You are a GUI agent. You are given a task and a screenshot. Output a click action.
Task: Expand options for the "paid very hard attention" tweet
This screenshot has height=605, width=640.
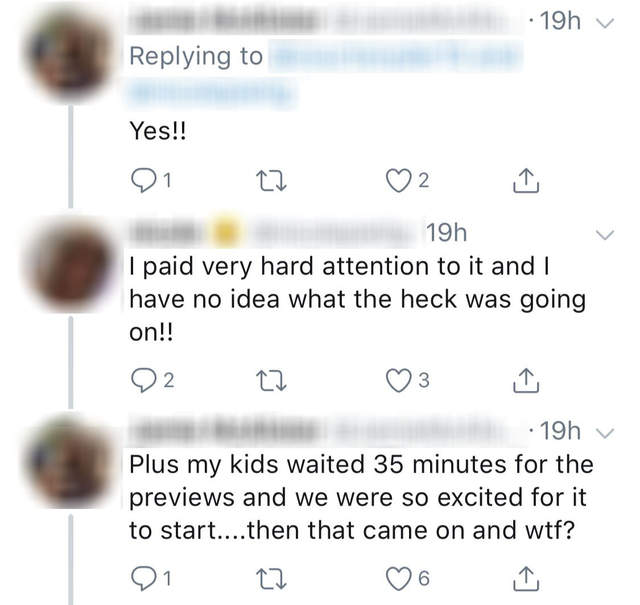point(605,235)
